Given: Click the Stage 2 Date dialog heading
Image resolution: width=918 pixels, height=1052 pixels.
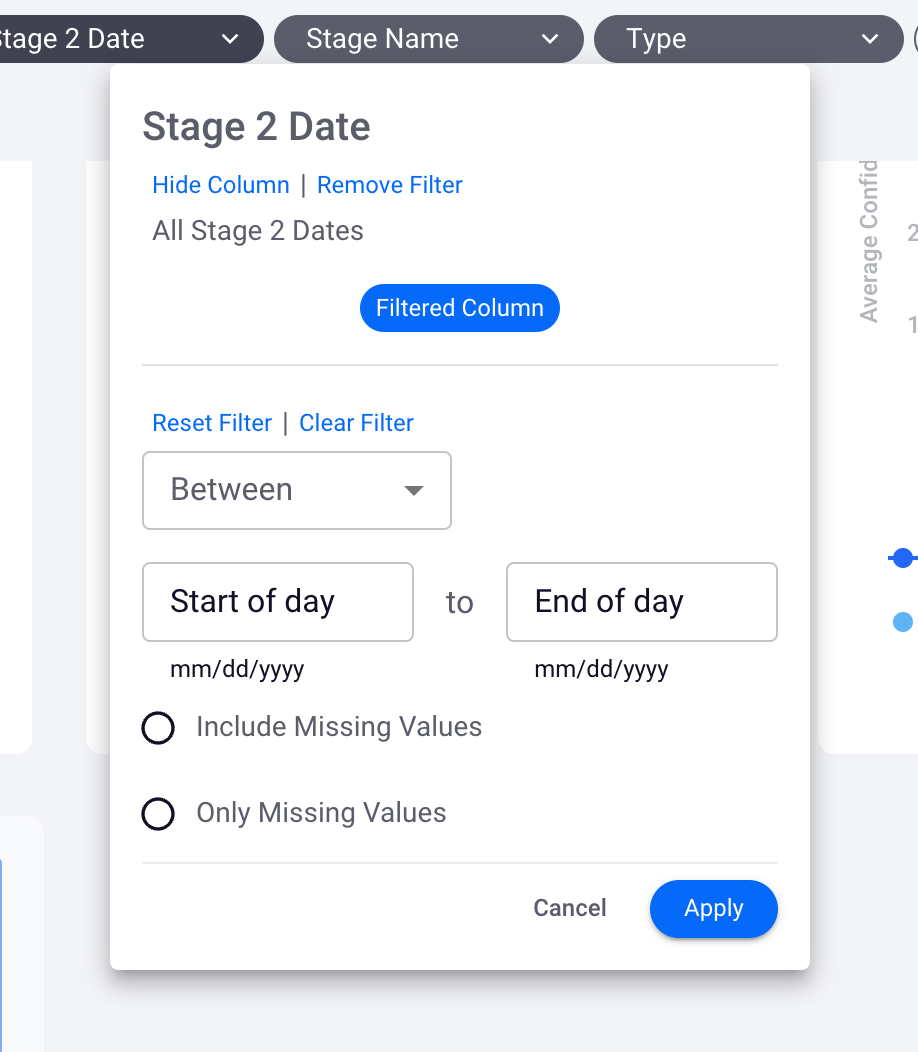Looking at the screenshot, I should coord(257,127).
